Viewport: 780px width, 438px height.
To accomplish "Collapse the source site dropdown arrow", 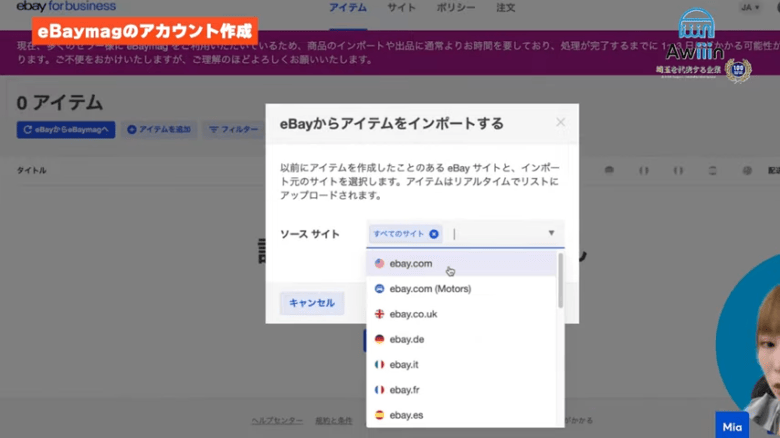I will click(x=551, y=234).
